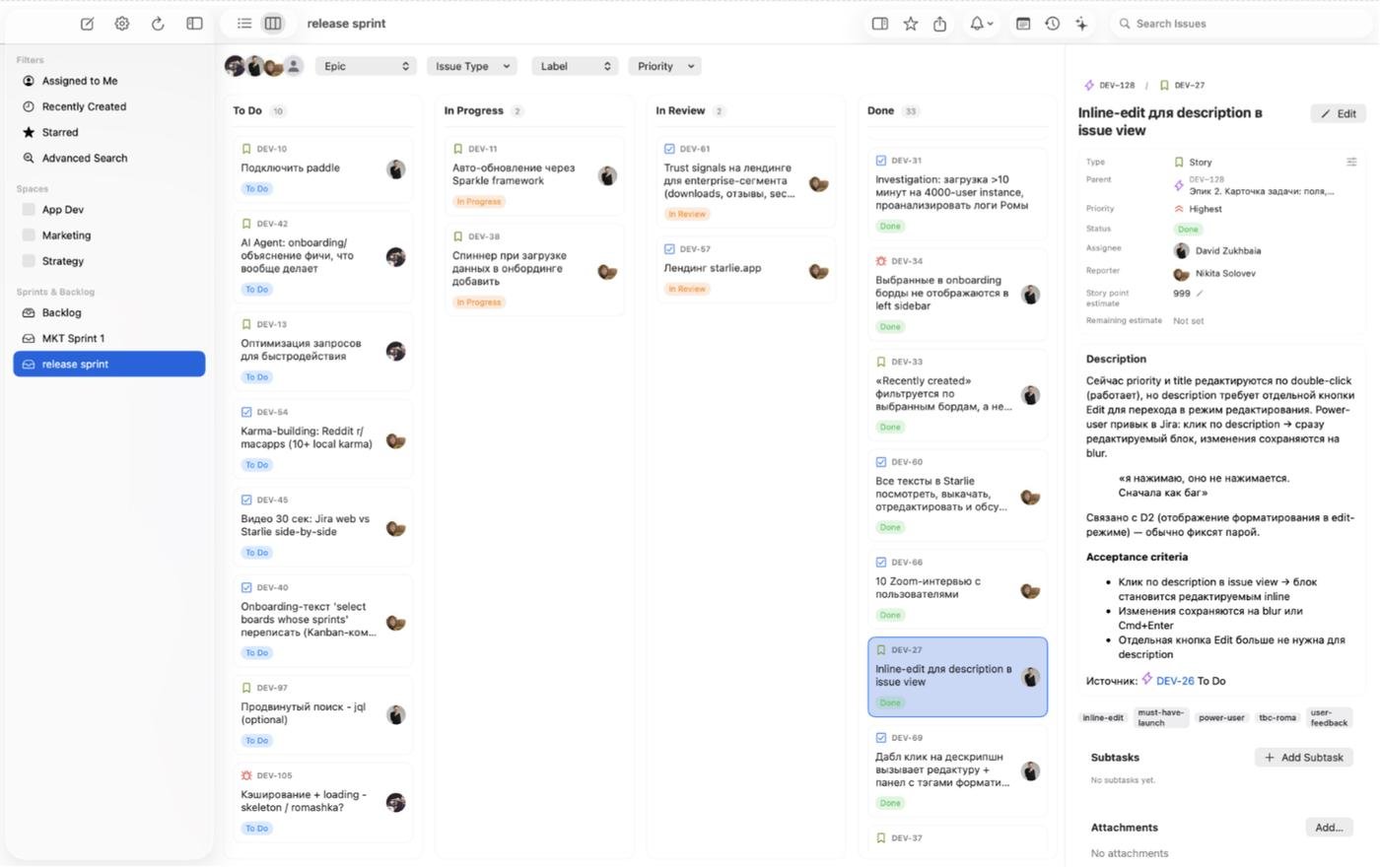1380x868 pixels.
Task: Click the bug icon on DEV-105
Action: [x=246, y=775]
